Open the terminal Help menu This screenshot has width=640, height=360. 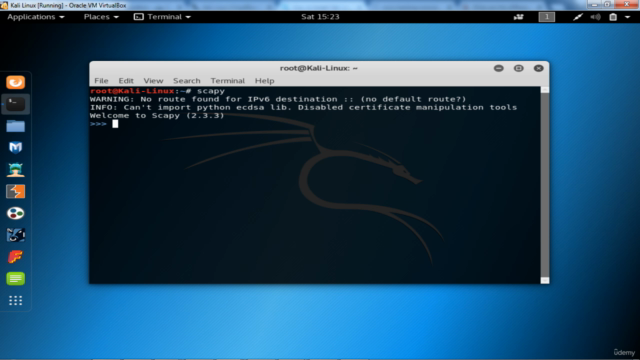coord(264,81)
